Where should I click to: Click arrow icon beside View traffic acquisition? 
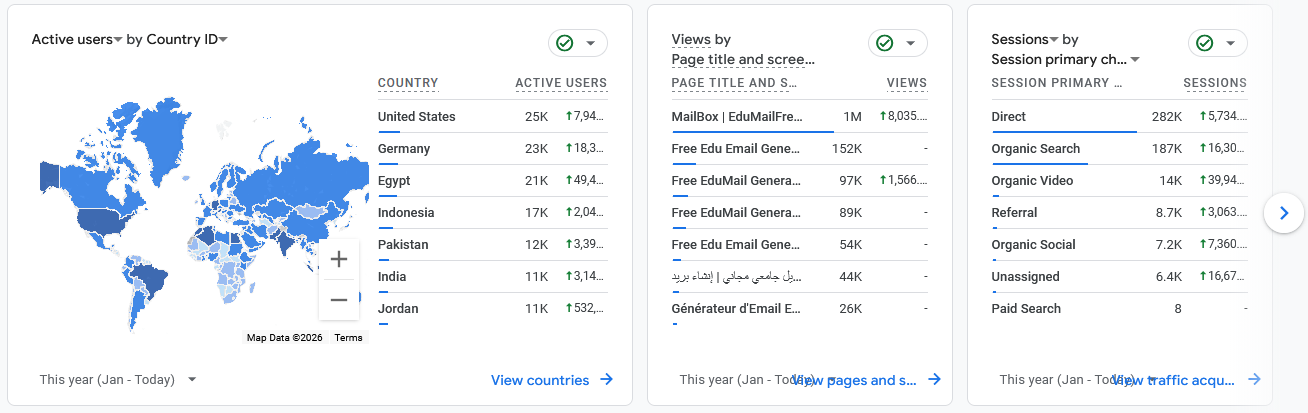click(1254, 380)
